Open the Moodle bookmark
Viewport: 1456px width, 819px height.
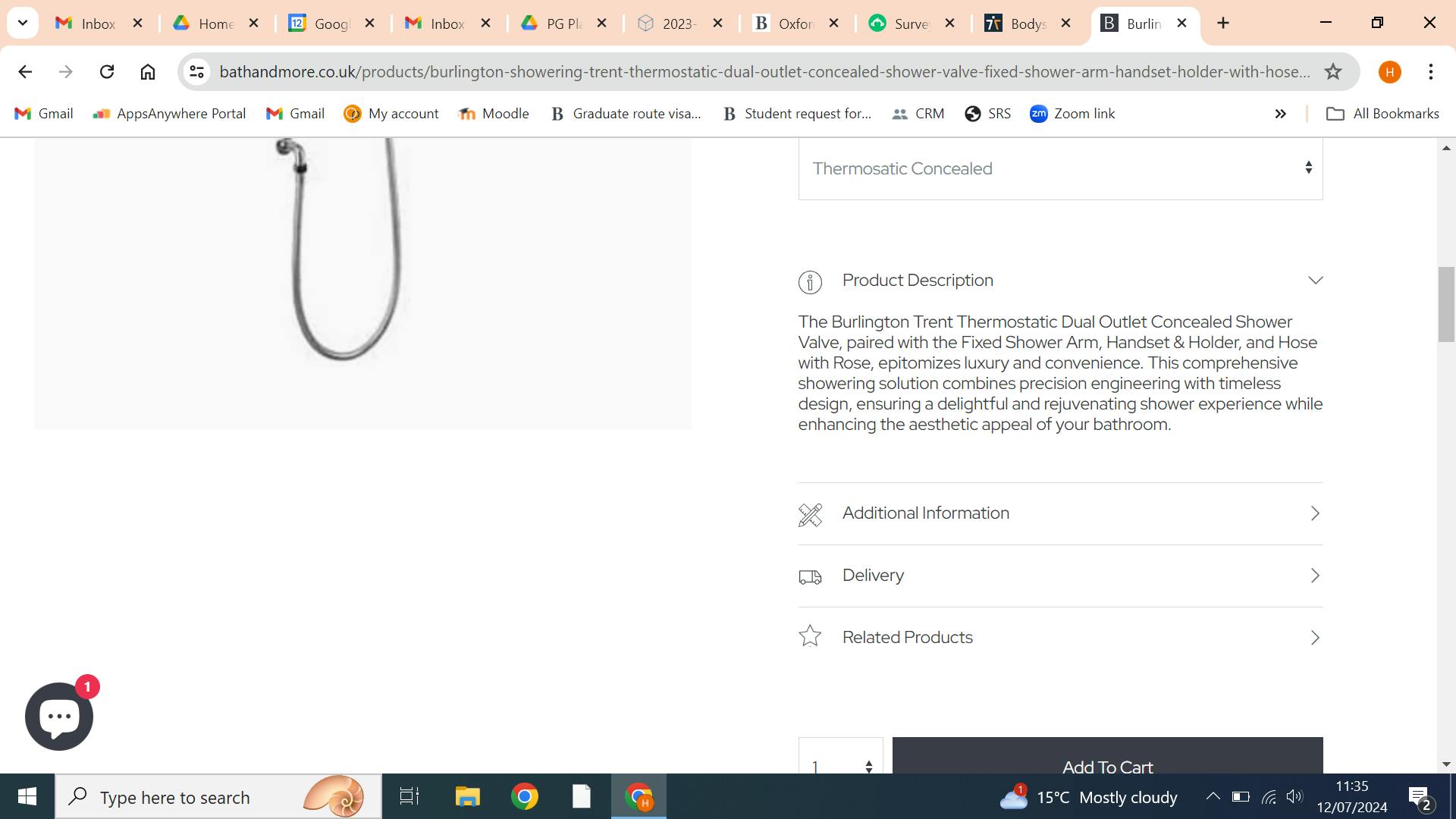pos(494,114)
